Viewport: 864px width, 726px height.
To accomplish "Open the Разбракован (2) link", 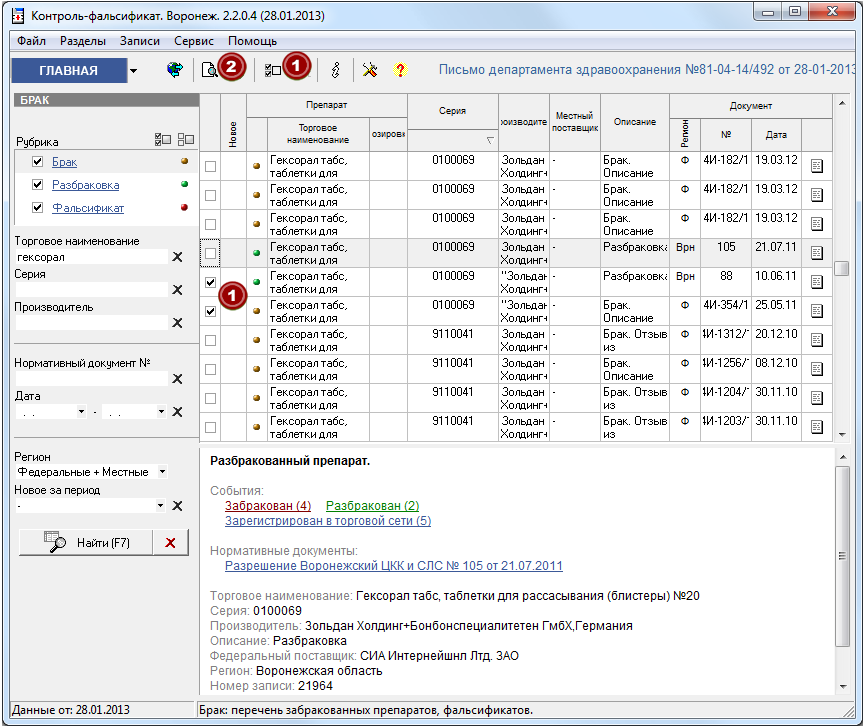I will [372, 506].
